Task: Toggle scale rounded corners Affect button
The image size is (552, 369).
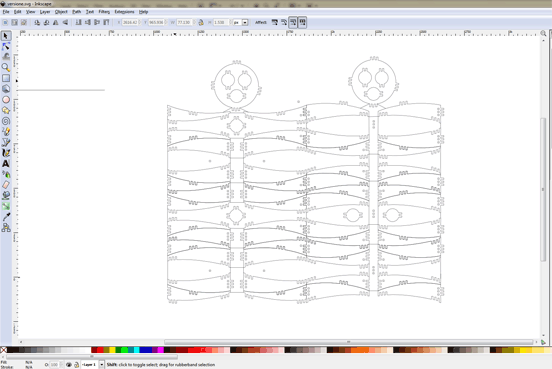Action: point(284,23)
